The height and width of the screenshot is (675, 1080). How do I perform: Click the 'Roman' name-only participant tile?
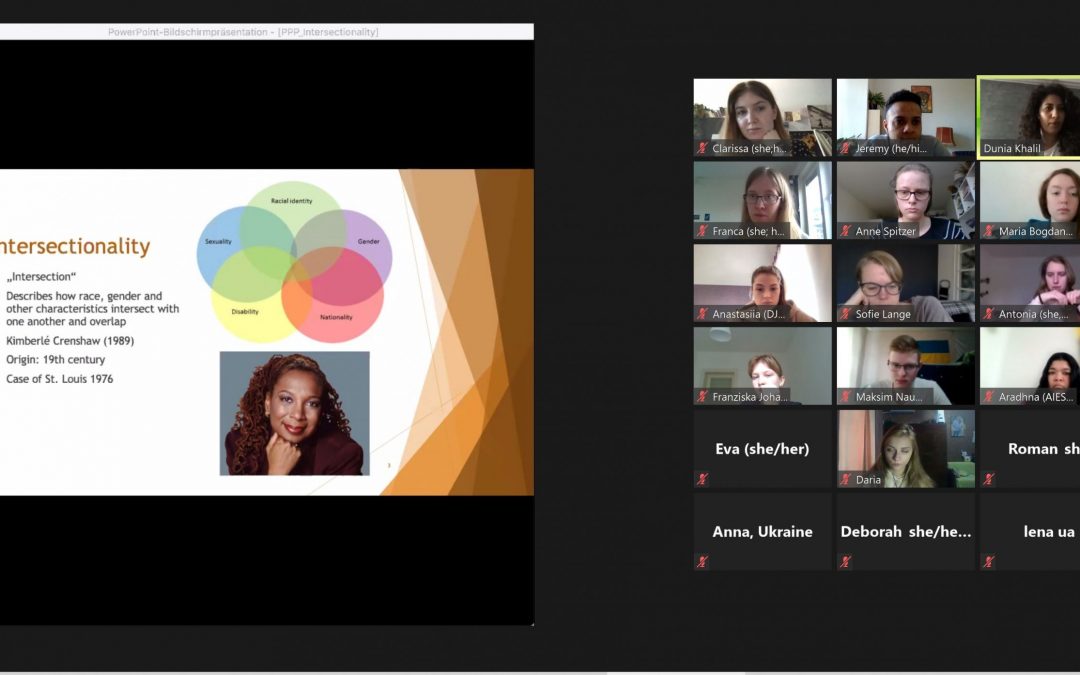1029,448
